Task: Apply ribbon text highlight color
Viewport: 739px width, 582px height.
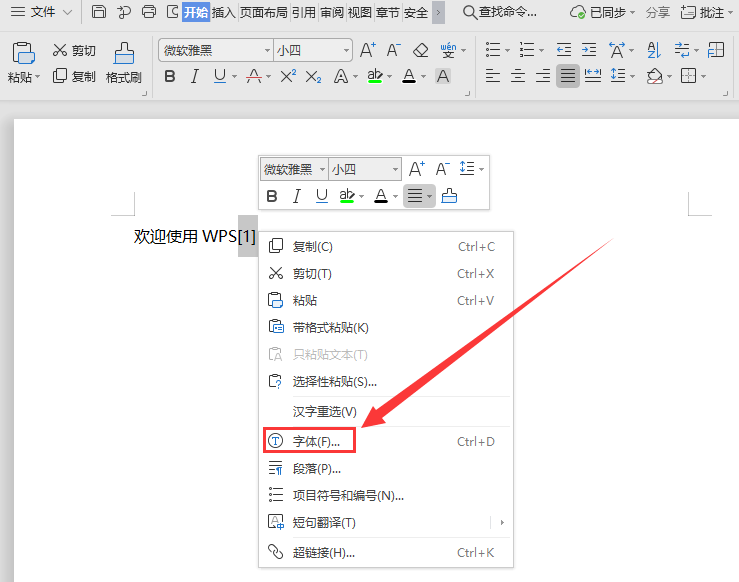Action: click(375, 76)
